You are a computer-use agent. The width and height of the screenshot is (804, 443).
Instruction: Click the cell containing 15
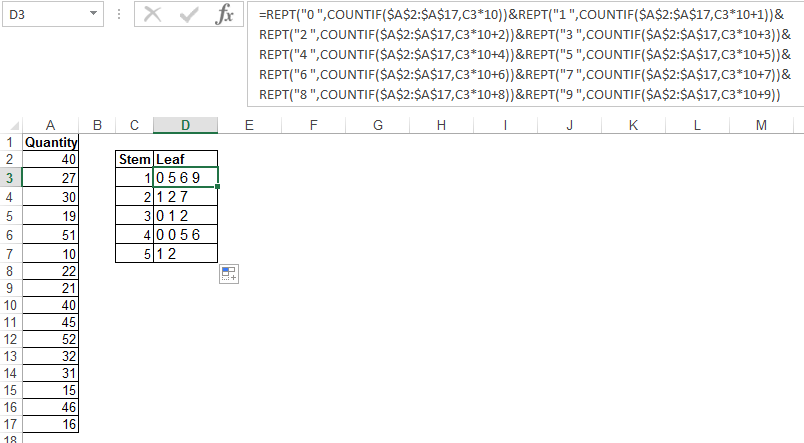pos(50,390)
